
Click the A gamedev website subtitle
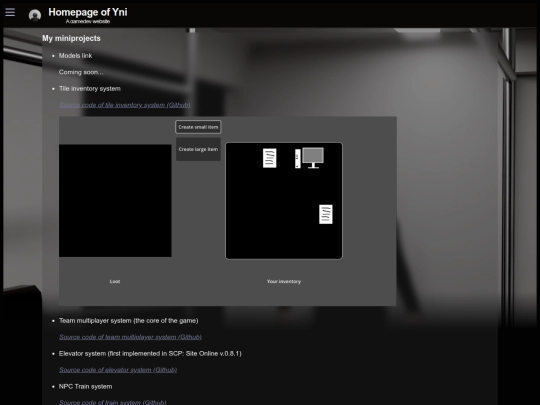point(88,21)
